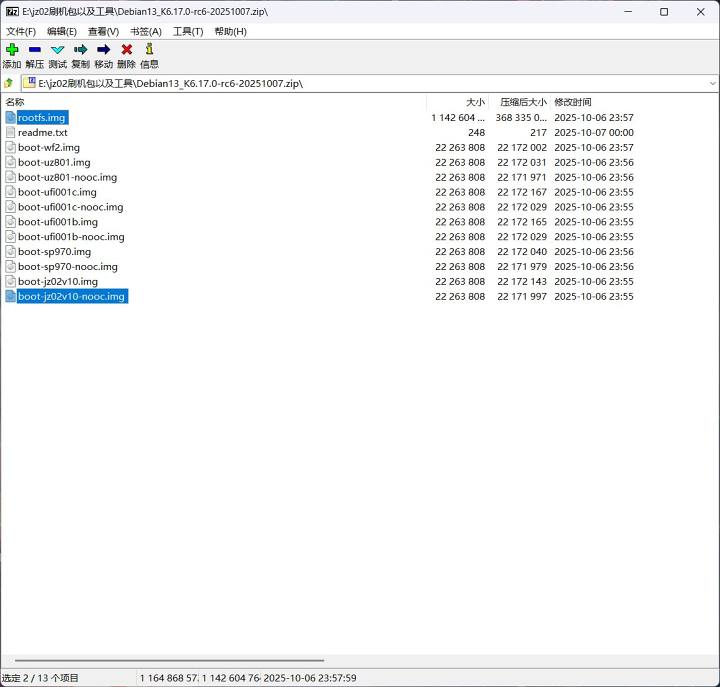Click the rootfs.img size 1 142 604 ...
Viewport: 720px width, 687px height.
pyautogui.click(x=458, y=118)
